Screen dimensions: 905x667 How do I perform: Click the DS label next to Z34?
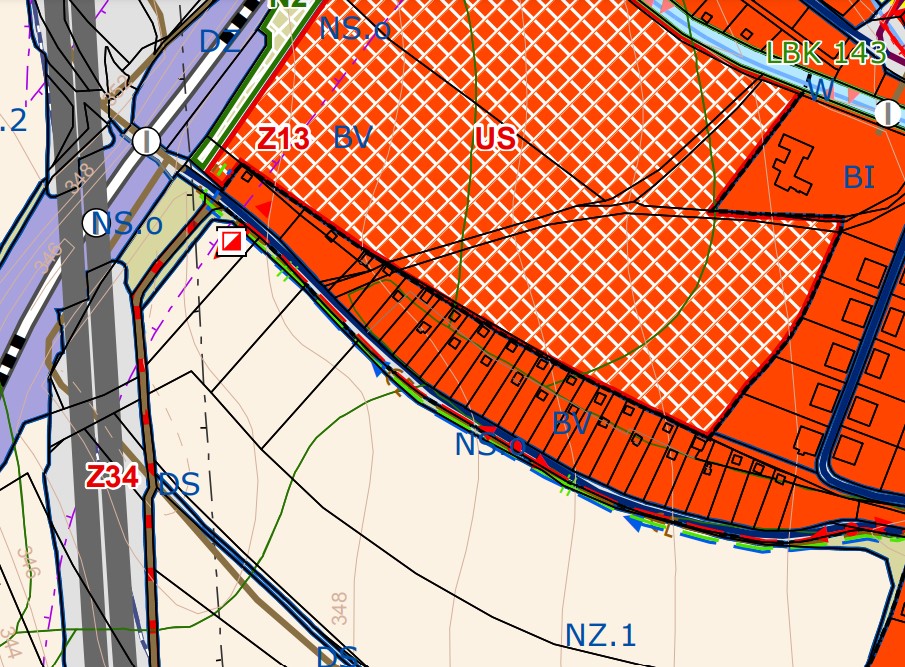tap(179, 486)
